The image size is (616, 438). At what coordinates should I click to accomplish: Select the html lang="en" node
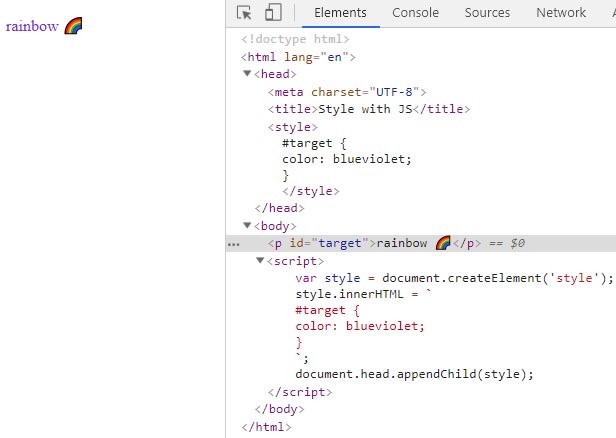coord(298,57)
